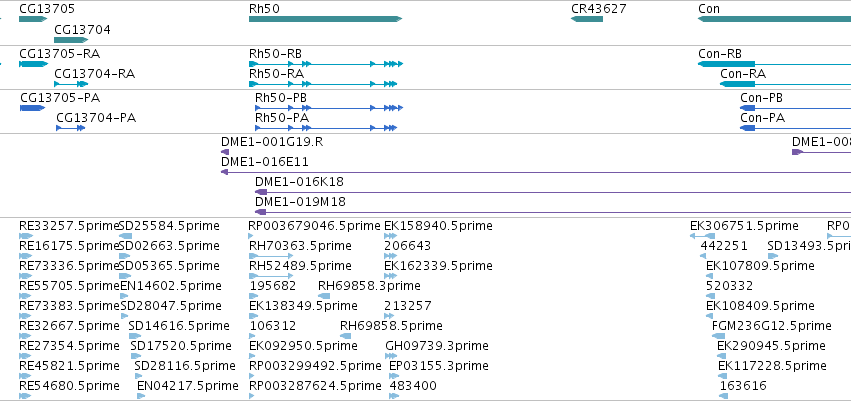Click the CR43627 gene arrow
The image size is (851, 401).
[587, 19]
